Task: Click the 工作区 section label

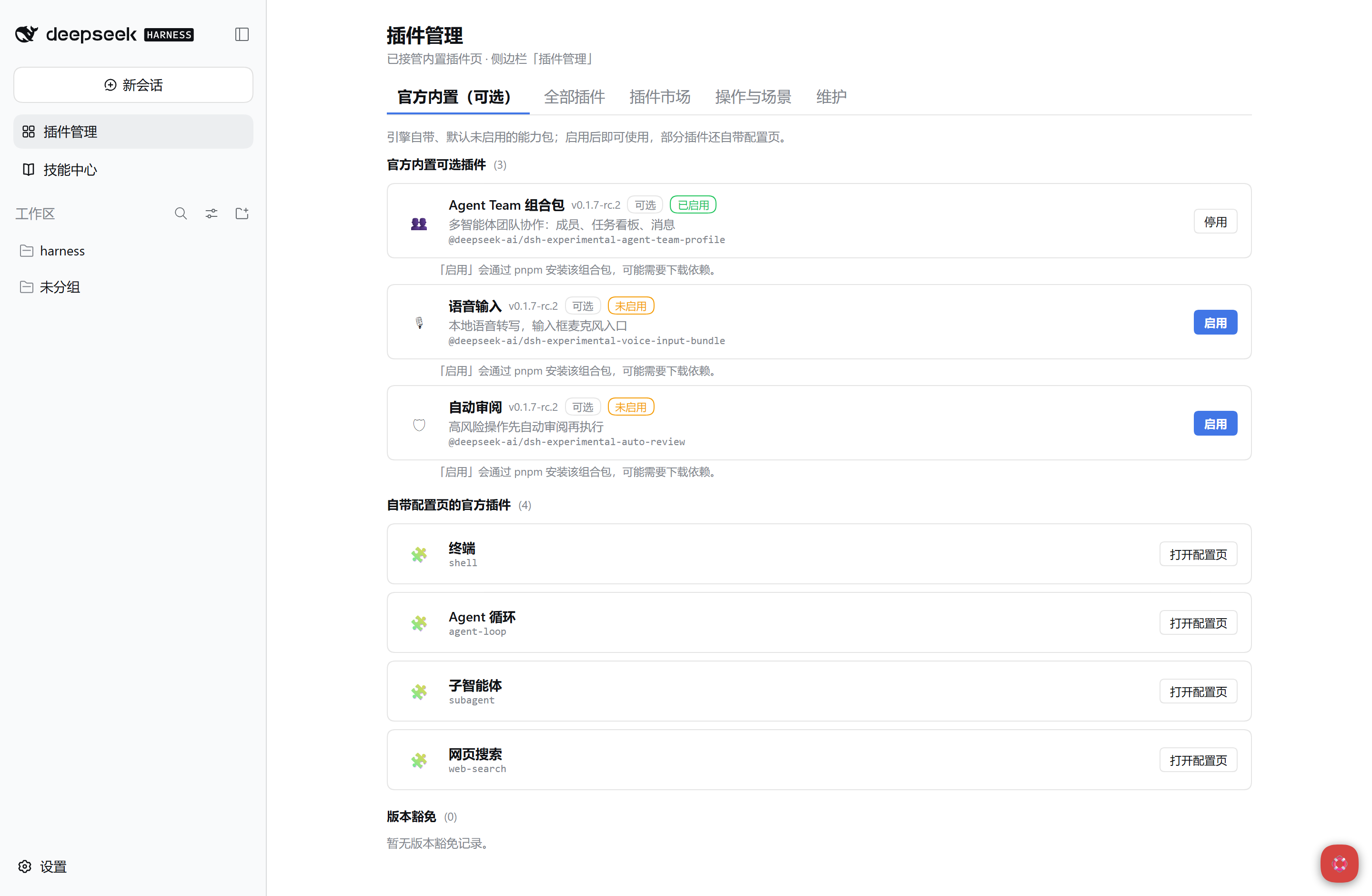Action: [35, 214]
